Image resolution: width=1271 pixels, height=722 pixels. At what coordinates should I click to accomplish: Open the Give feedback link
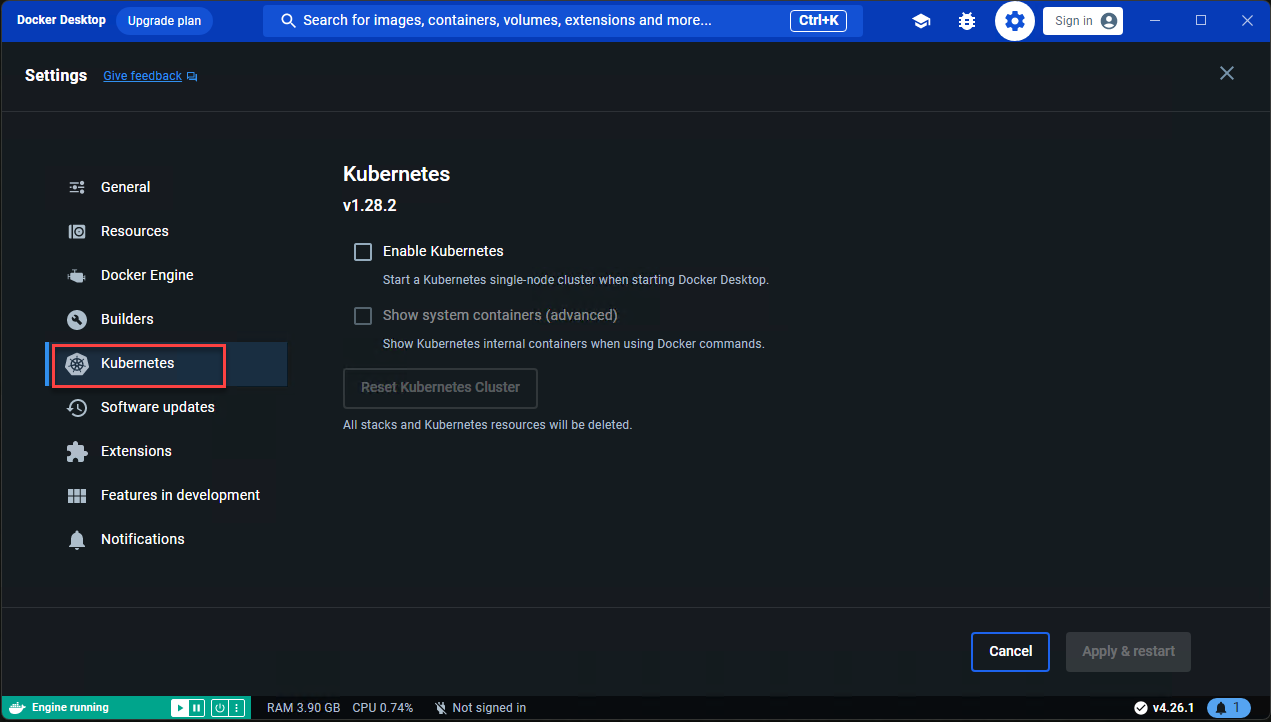[143, 76]
